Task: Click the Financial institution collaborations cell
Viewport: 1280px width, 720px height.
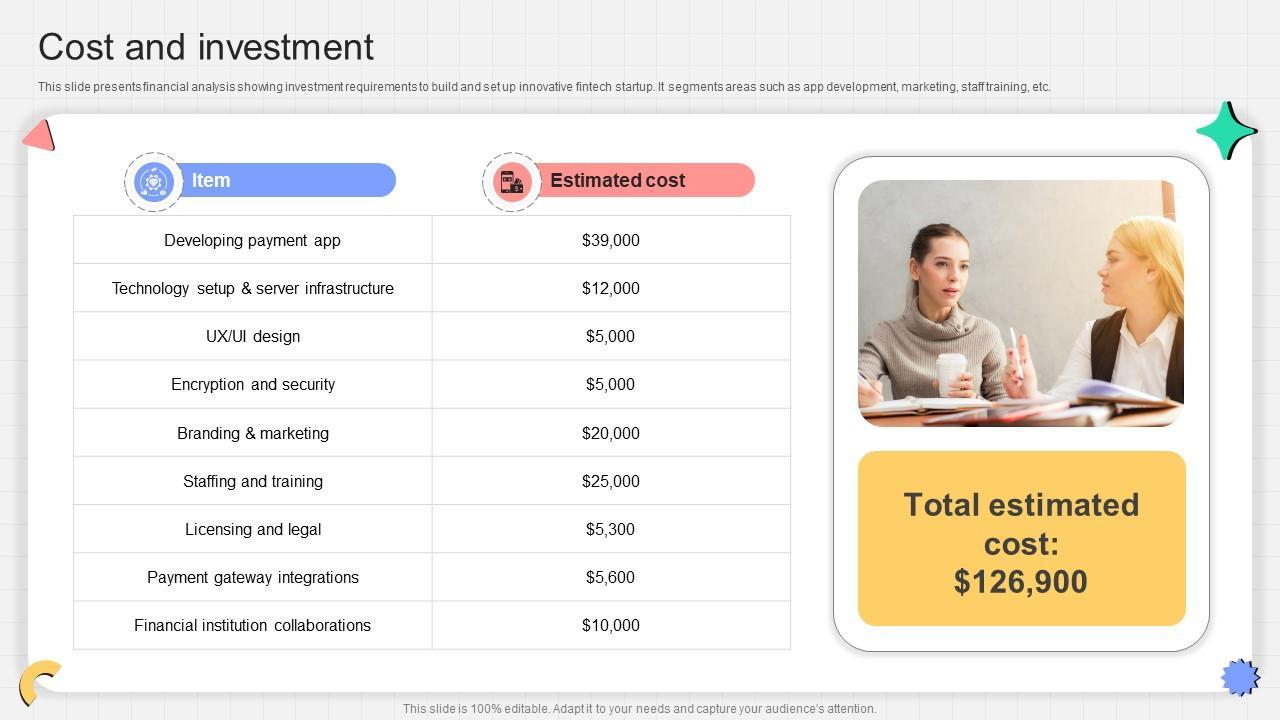Action: point(253,625)
